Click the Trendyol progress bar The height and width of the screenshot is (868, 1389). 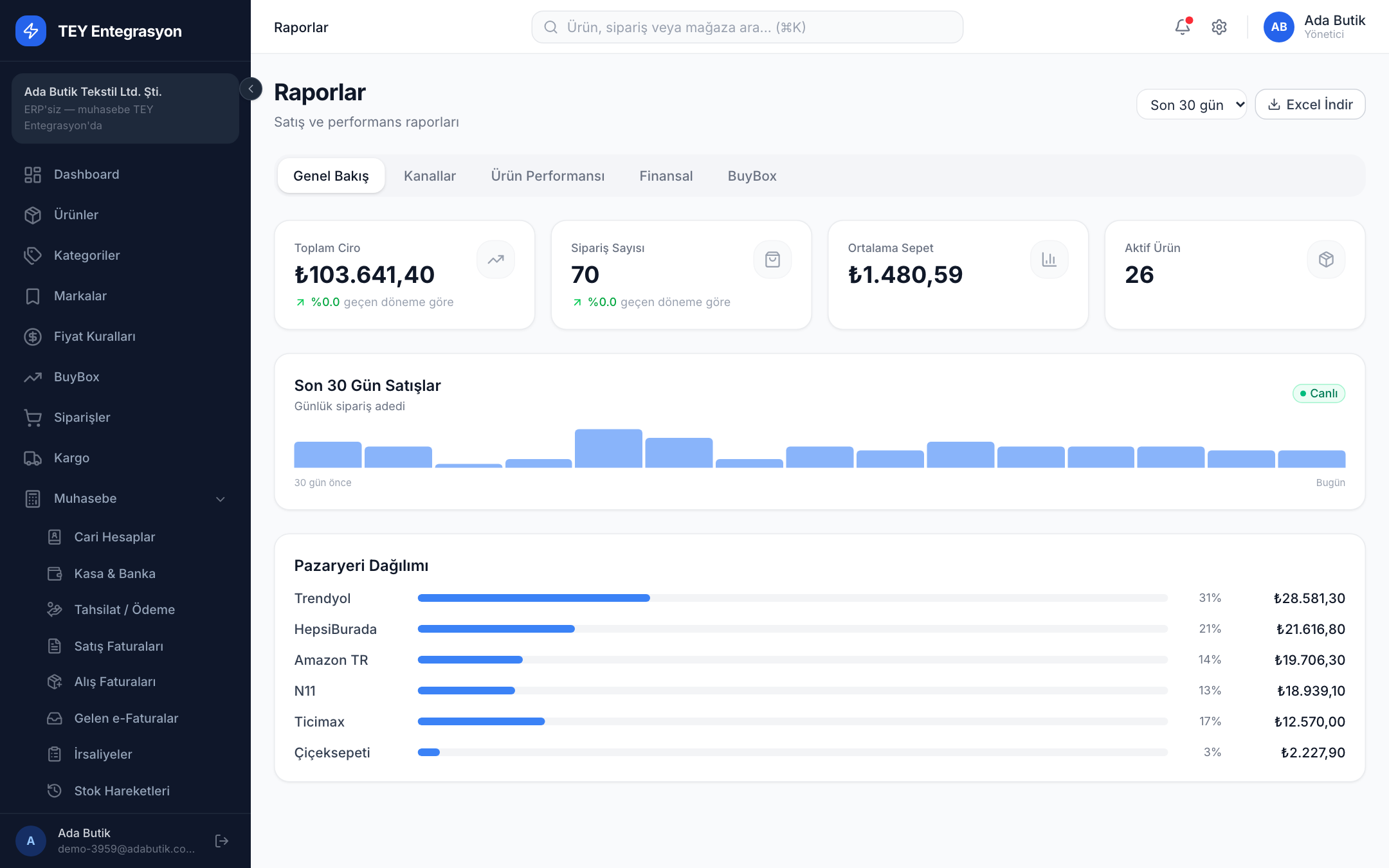pyautogui.click(x=792, y=598)
